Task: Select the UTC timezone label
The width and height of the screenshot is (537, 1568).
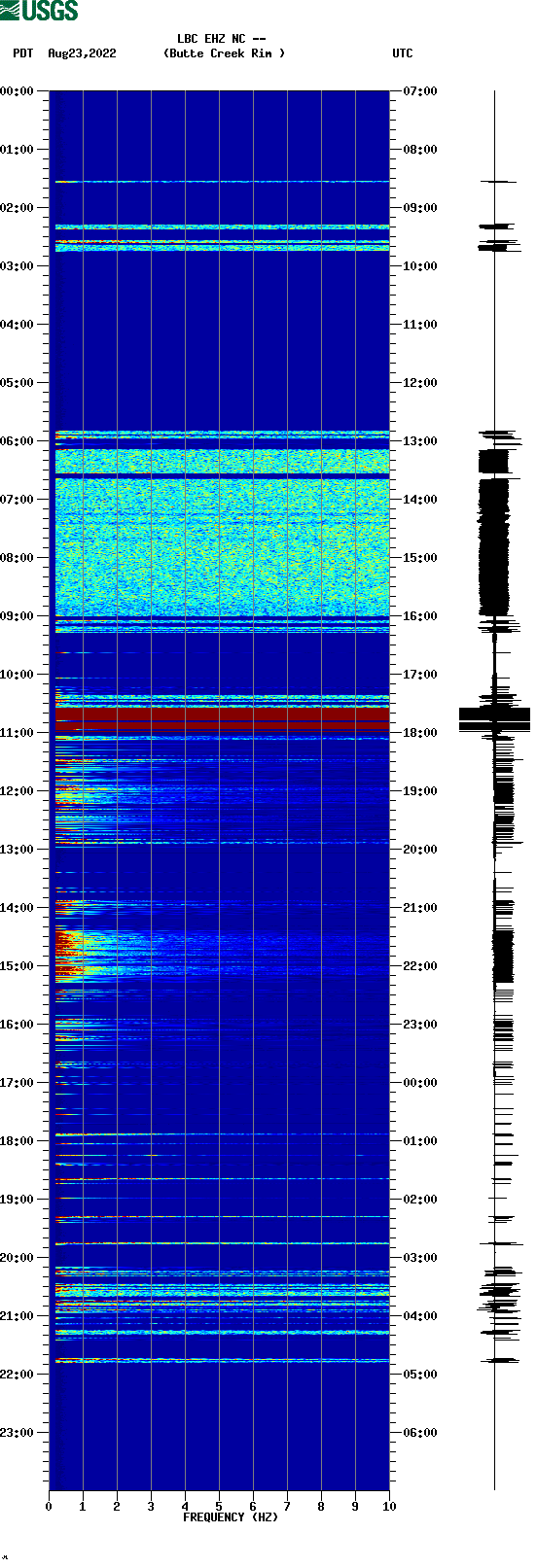Action: point(403,53)
